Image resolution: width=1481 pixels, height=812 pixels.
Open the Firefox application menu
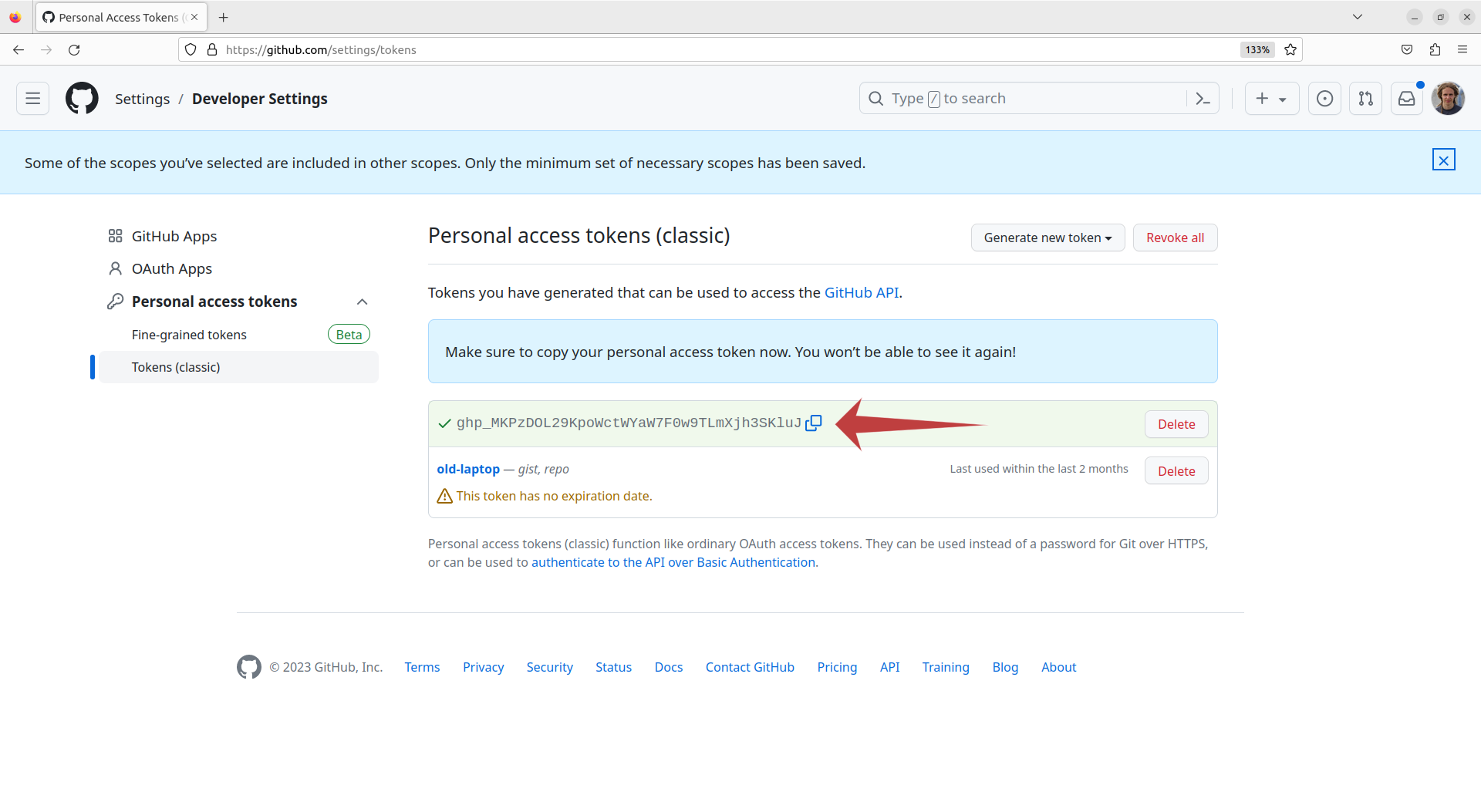pyautogui.click(x=1462, y=50)
